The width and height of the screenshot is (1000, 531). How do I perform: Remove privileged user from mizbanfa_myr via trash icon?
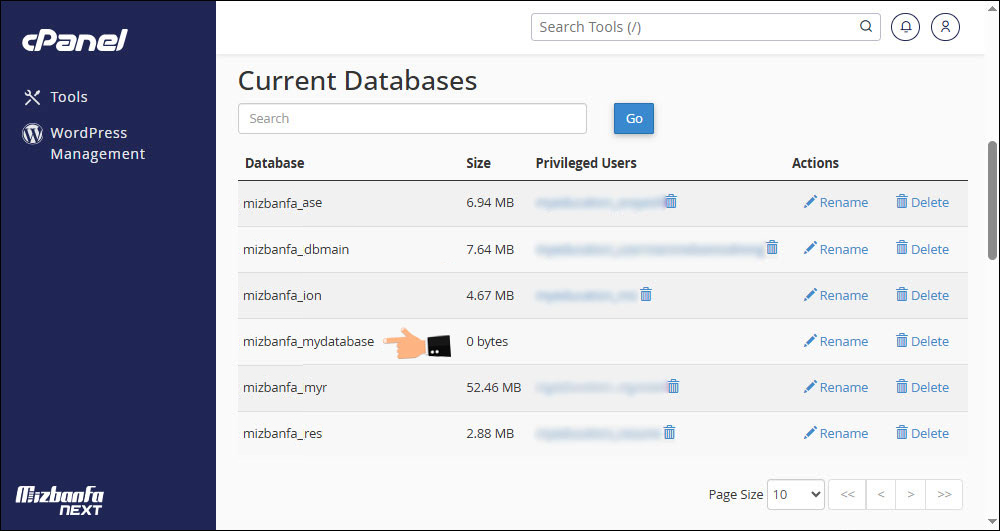point(673,387)
